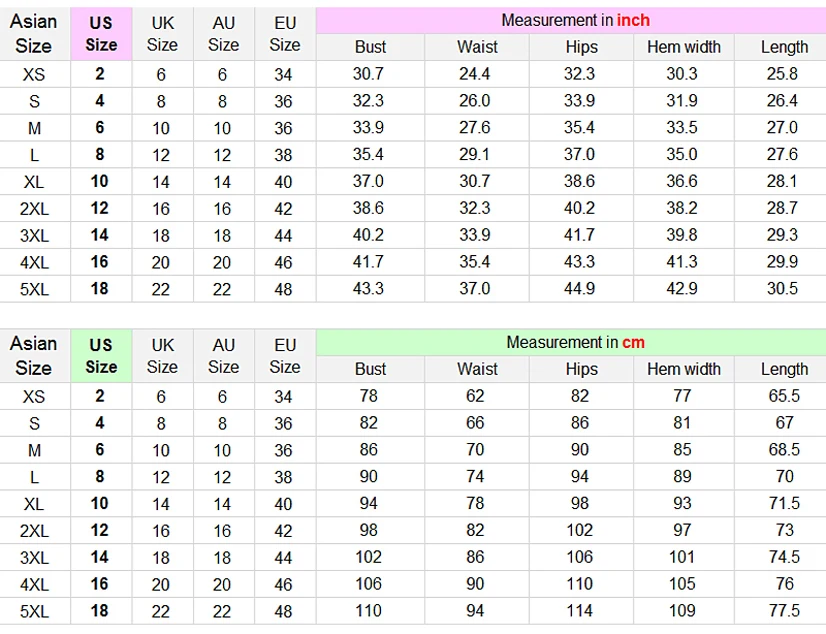Click the pink US Size header cell
Screen dimensions: 826x634
tap(101, 33)
